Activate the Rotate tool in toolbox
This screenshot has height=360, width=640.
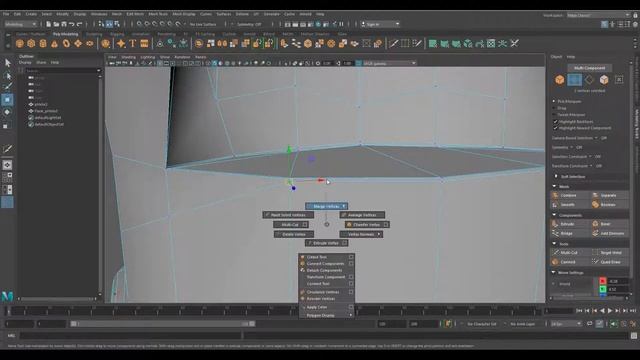7,112
